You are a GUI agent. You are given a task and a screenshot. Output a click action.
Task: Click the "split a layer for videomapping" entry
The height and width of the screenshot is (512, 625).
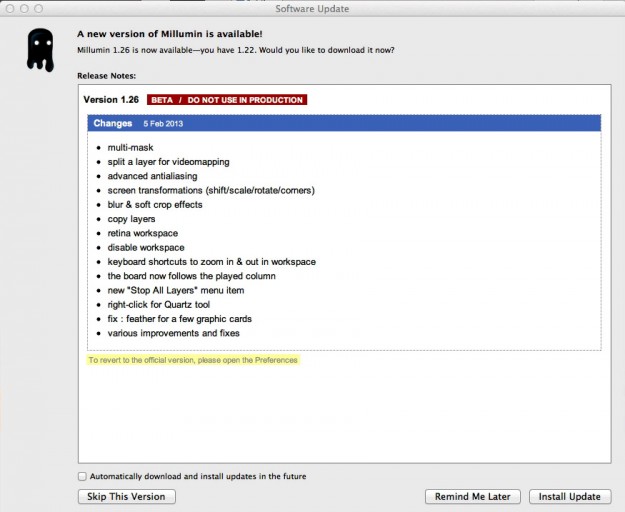(166, 162)
